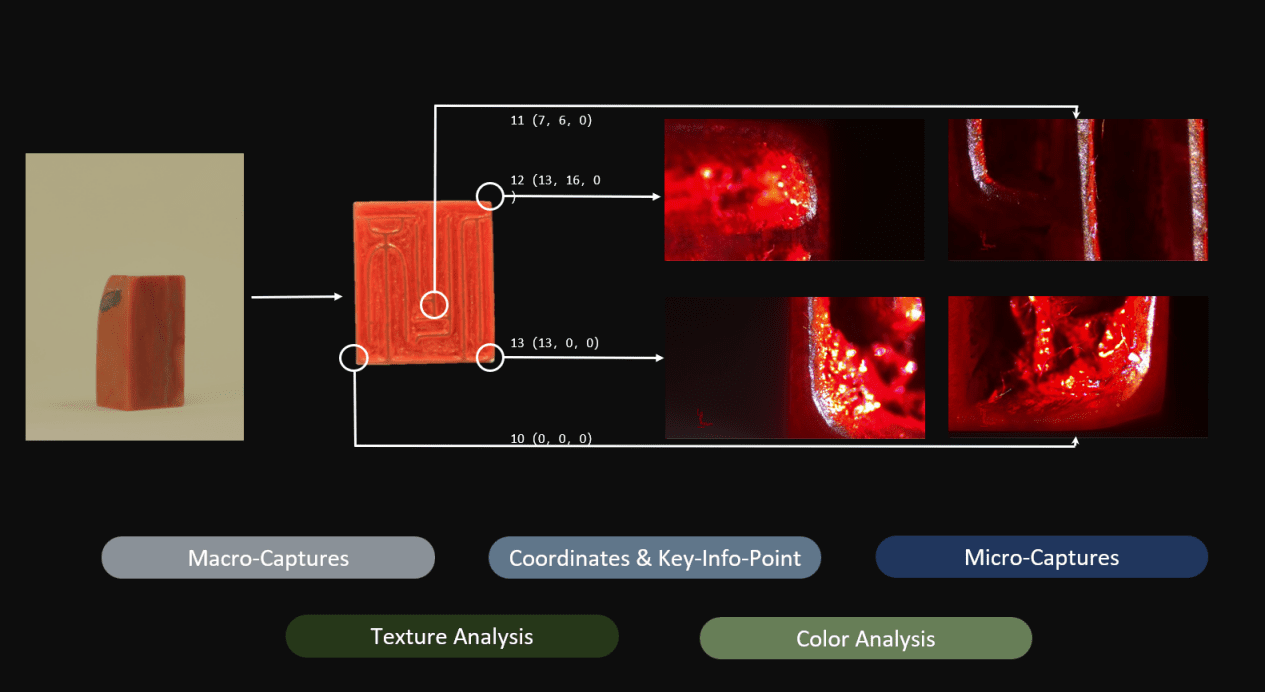Select the coordinate label "10 (0, 0, 0)"

coord(550,438)
